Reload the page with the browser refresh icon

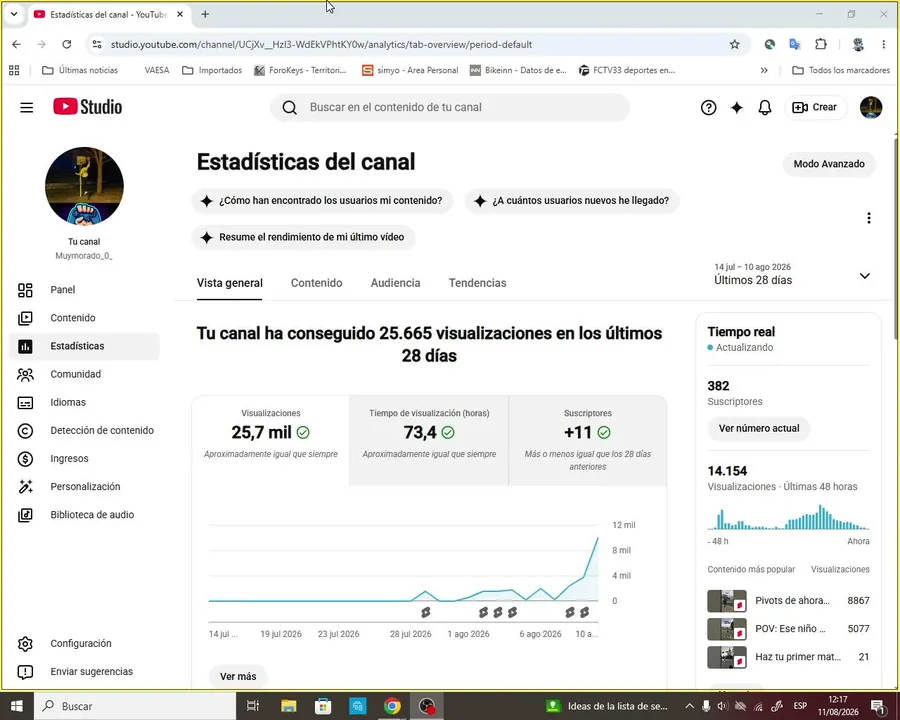[x=67, y=44]
